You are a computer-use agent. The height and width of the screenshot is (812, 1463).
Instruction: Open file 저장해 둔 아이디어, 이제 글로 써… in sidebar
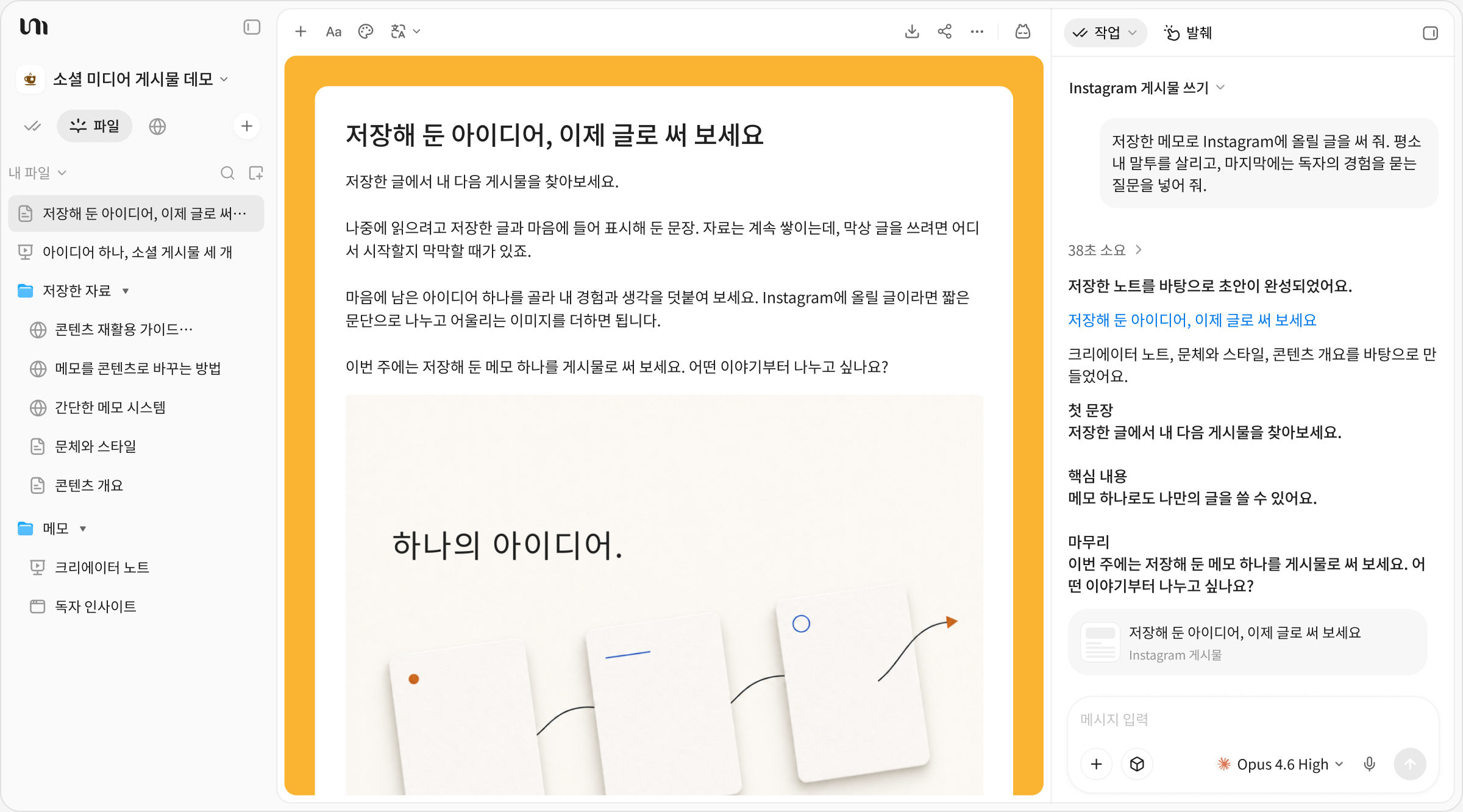coord(136,213)
